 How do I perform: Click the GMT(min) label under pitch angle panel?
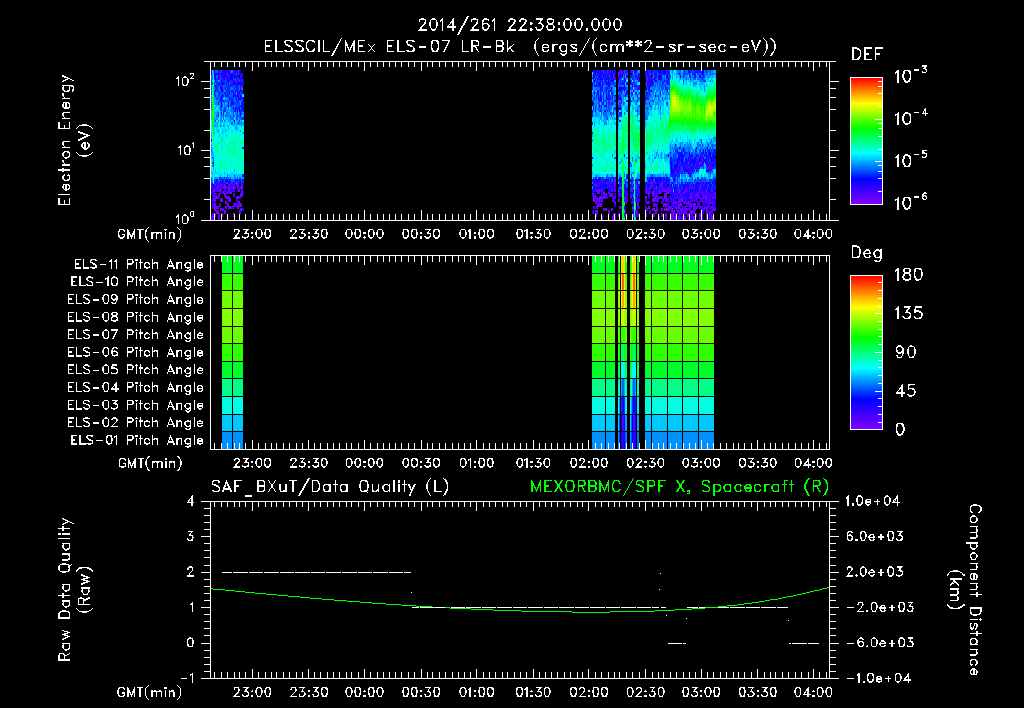pyautogui.click(x=150, y=464)
